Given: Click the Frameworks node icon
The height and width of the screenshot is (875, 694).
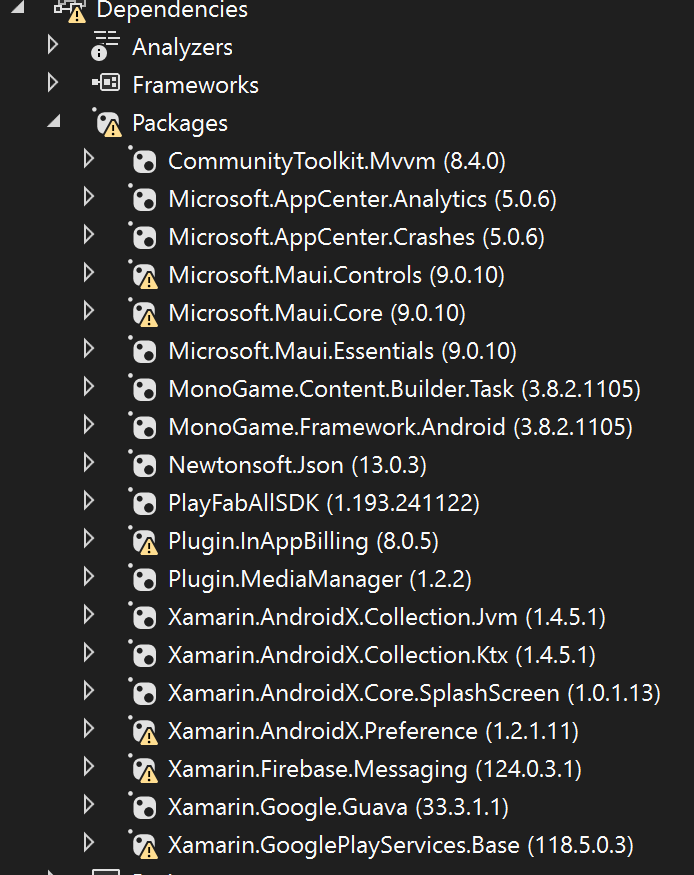Looking at the screenshot, I should [x=105, y=85].
